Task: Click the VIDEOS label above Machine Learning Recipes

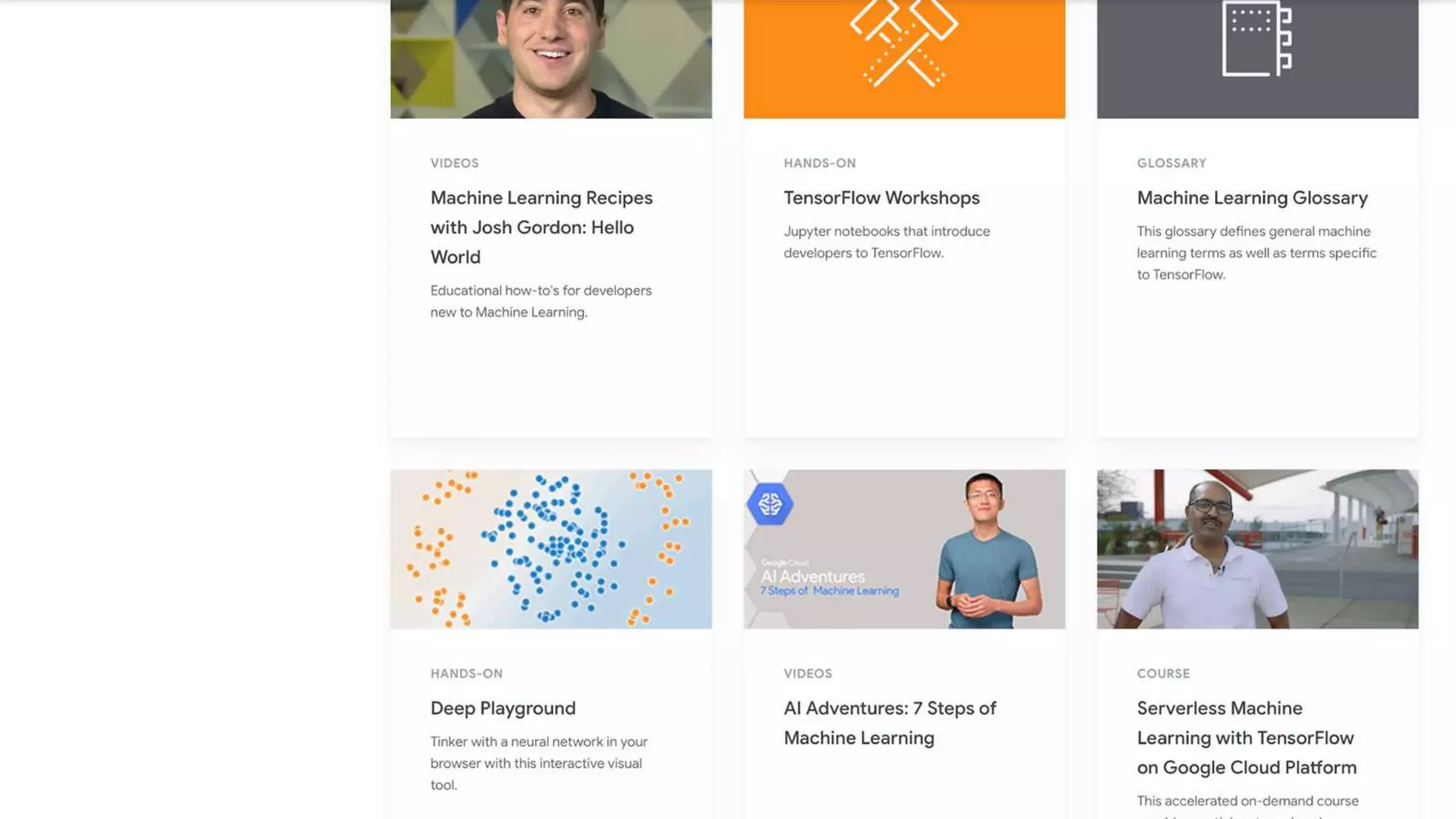Action: tap(454, 163)
